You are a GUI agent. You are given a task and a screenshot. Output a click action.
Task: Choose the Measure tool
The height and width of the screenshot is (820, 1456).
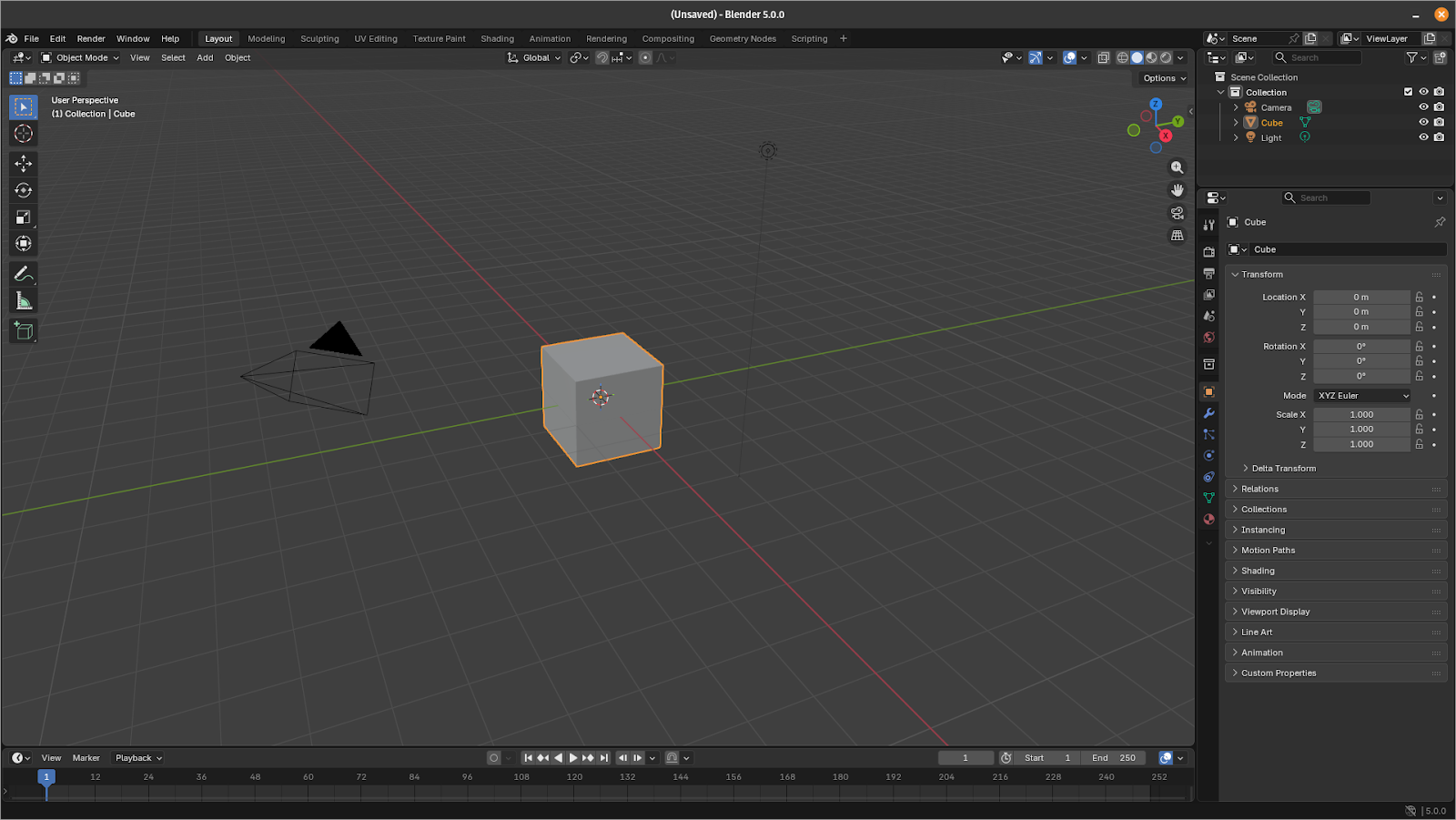(x=24, y=301)
